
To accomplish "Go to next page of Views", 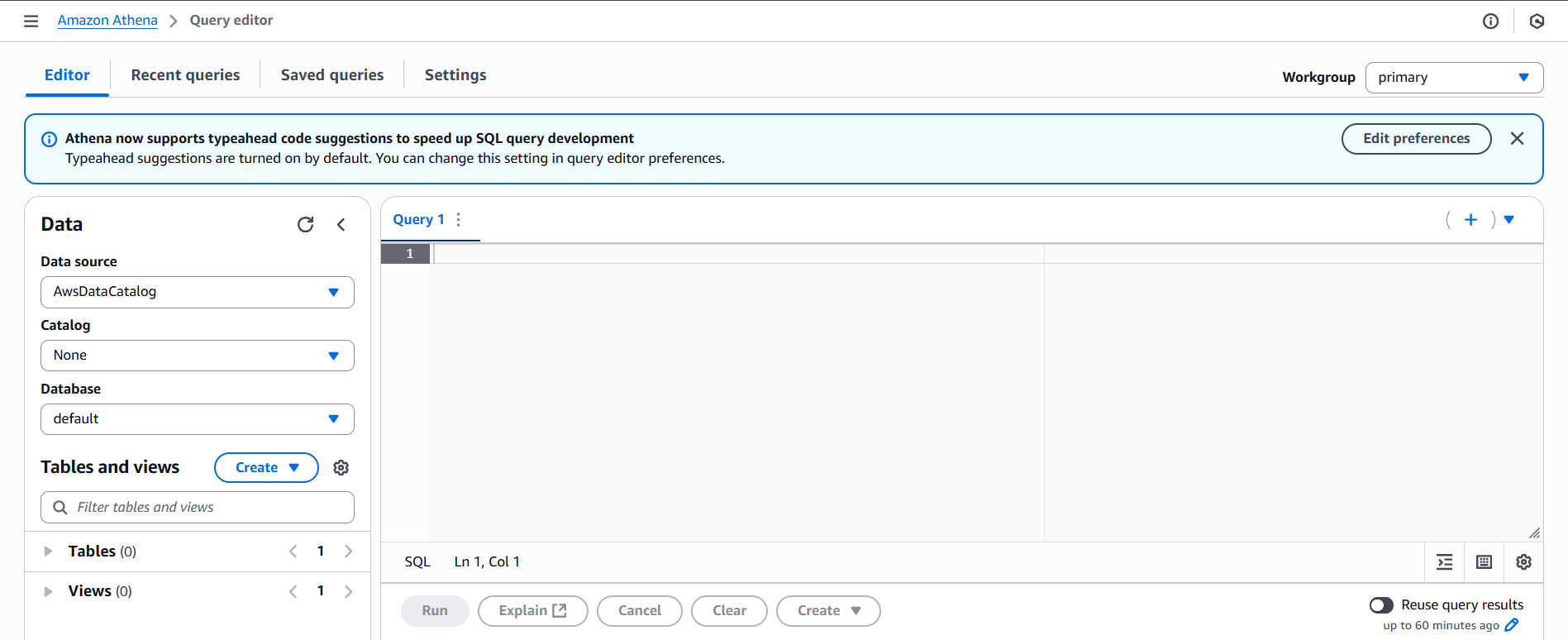I will pos(348,590).
